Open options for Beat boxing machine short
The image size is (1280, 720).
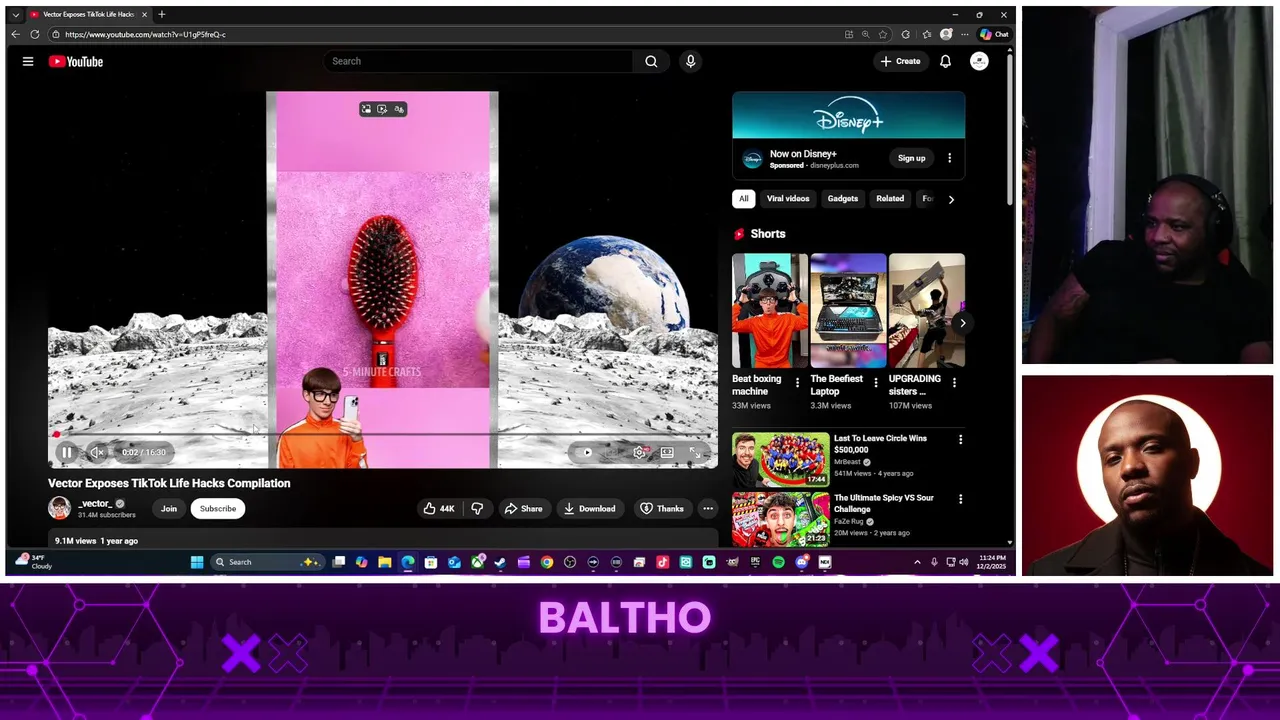click(797, 383)
